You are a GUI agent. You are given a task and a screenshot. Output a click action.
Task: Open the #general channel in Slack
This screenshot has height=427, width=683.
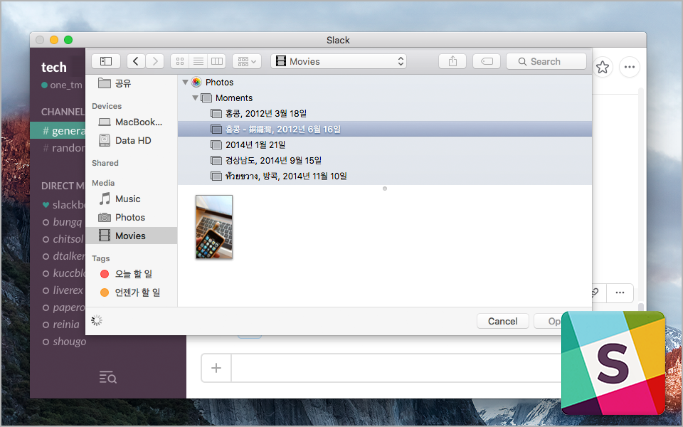point(57,131)
